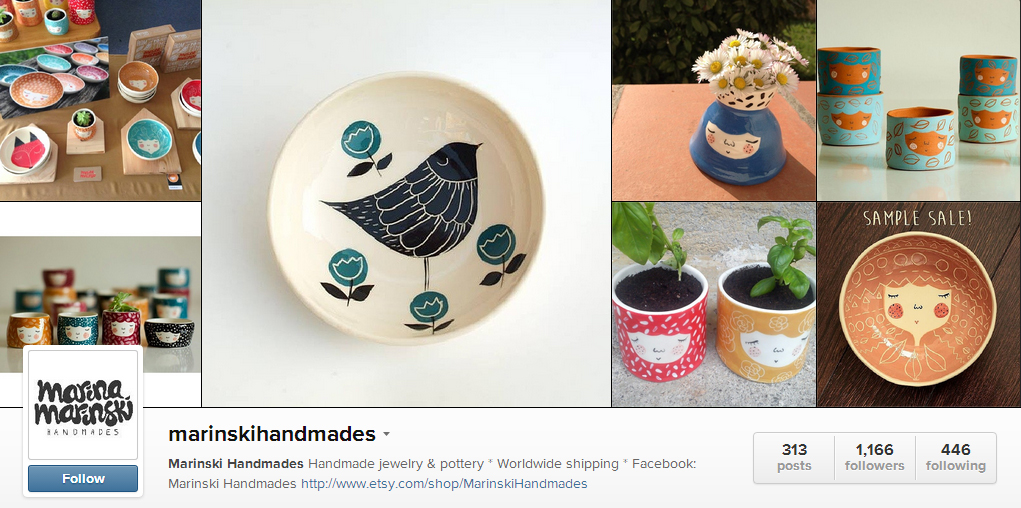View the 313 posts count
1021x508 pixels.
(794, 458)
